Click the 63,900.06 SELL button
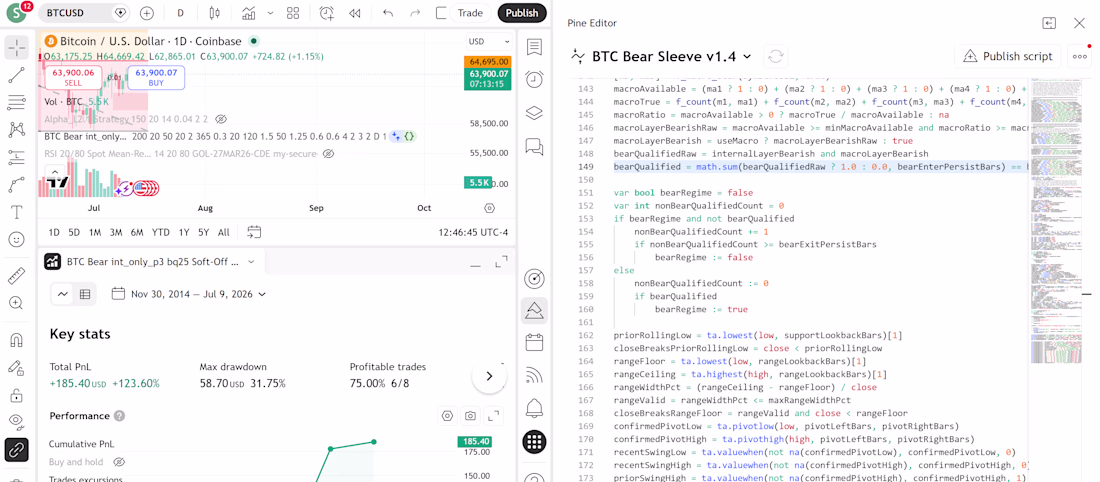Screen dimensions: 1100x482 pyautogui.click(x=73, y=77)
